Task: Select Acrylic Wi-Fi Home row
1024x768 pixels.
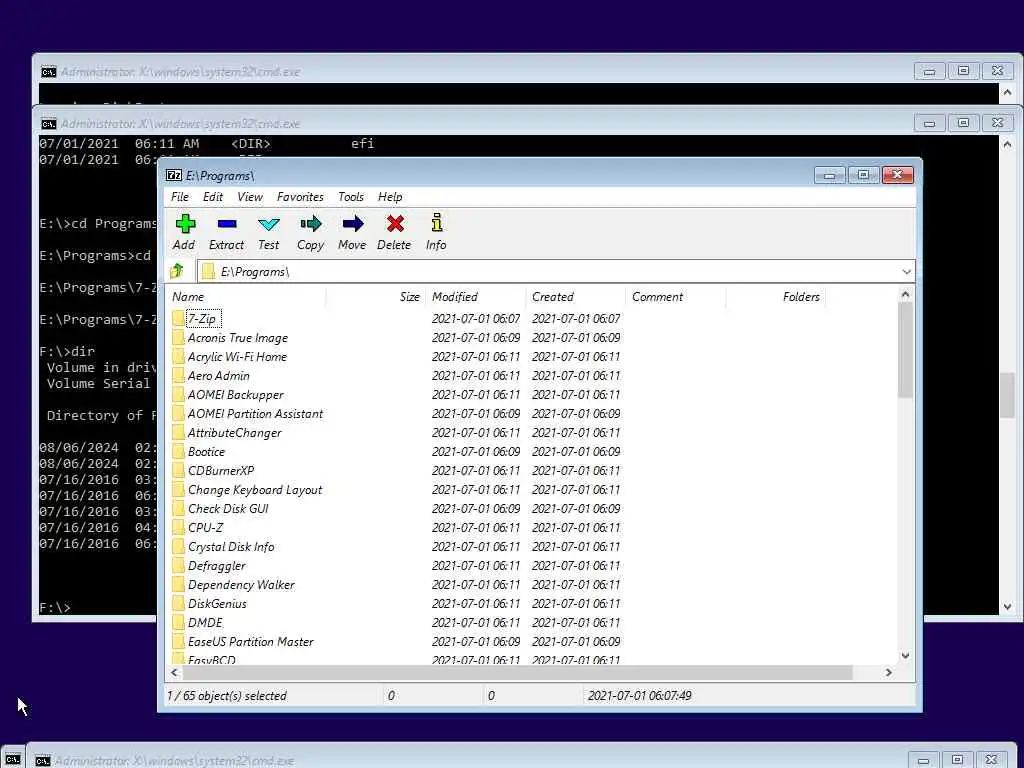Action: click(532, 357)
